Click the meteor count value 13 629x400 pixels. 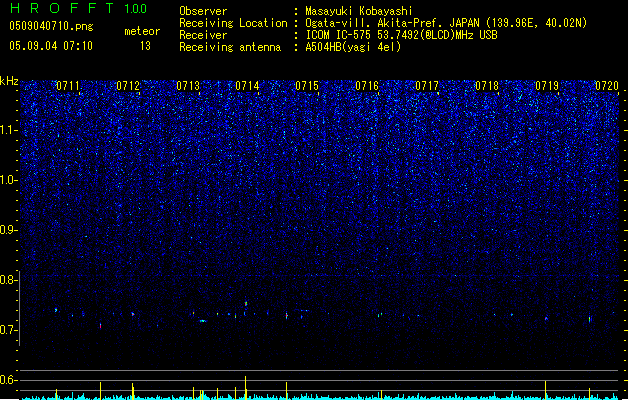click(x=145, y=46)
